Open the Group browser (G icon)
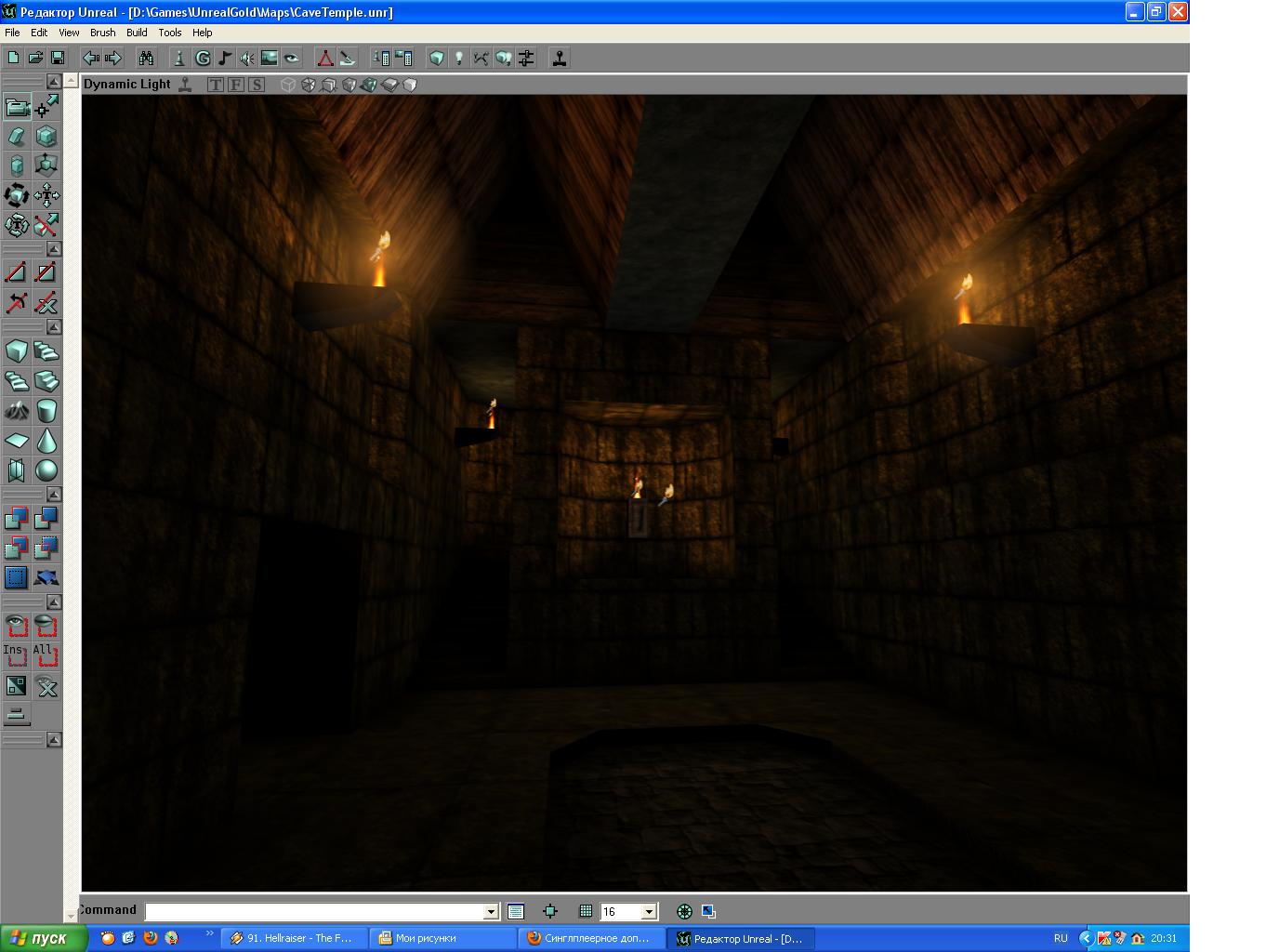The height and width of the screenshot is (952, 1266). (x=202, y=58)
